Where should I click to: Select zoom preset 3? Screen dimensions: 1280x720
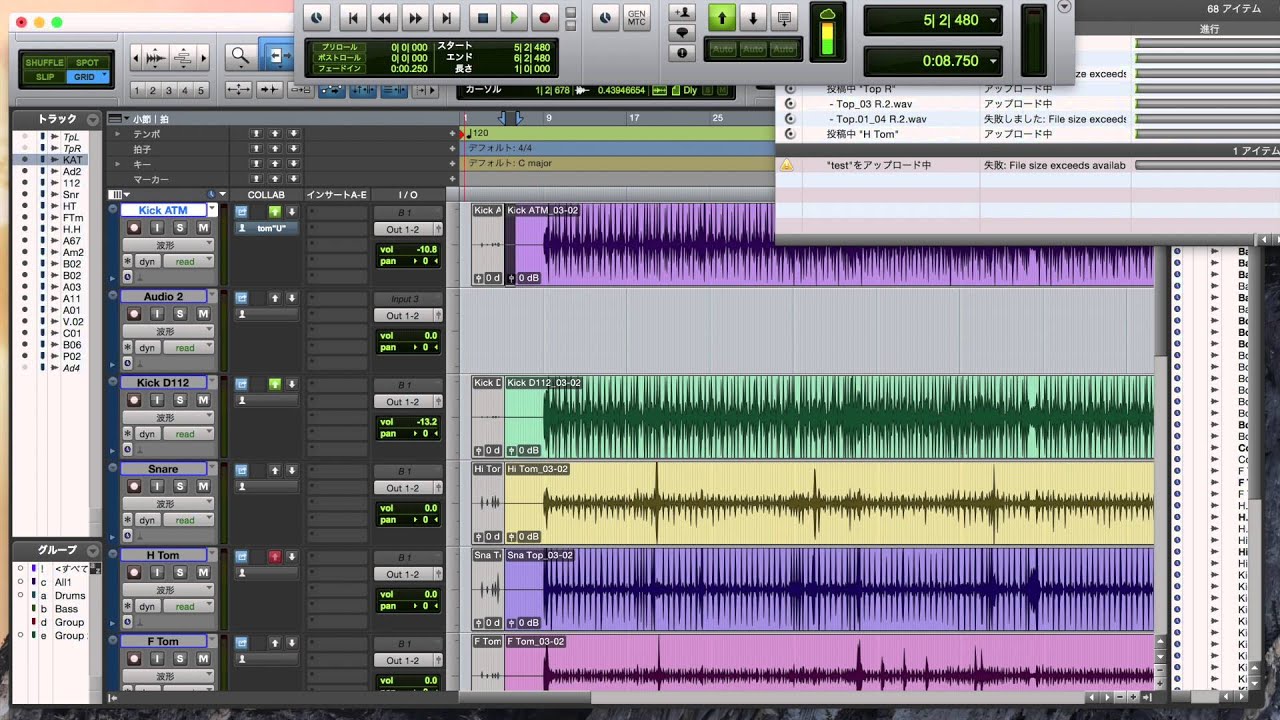[169, 91]
